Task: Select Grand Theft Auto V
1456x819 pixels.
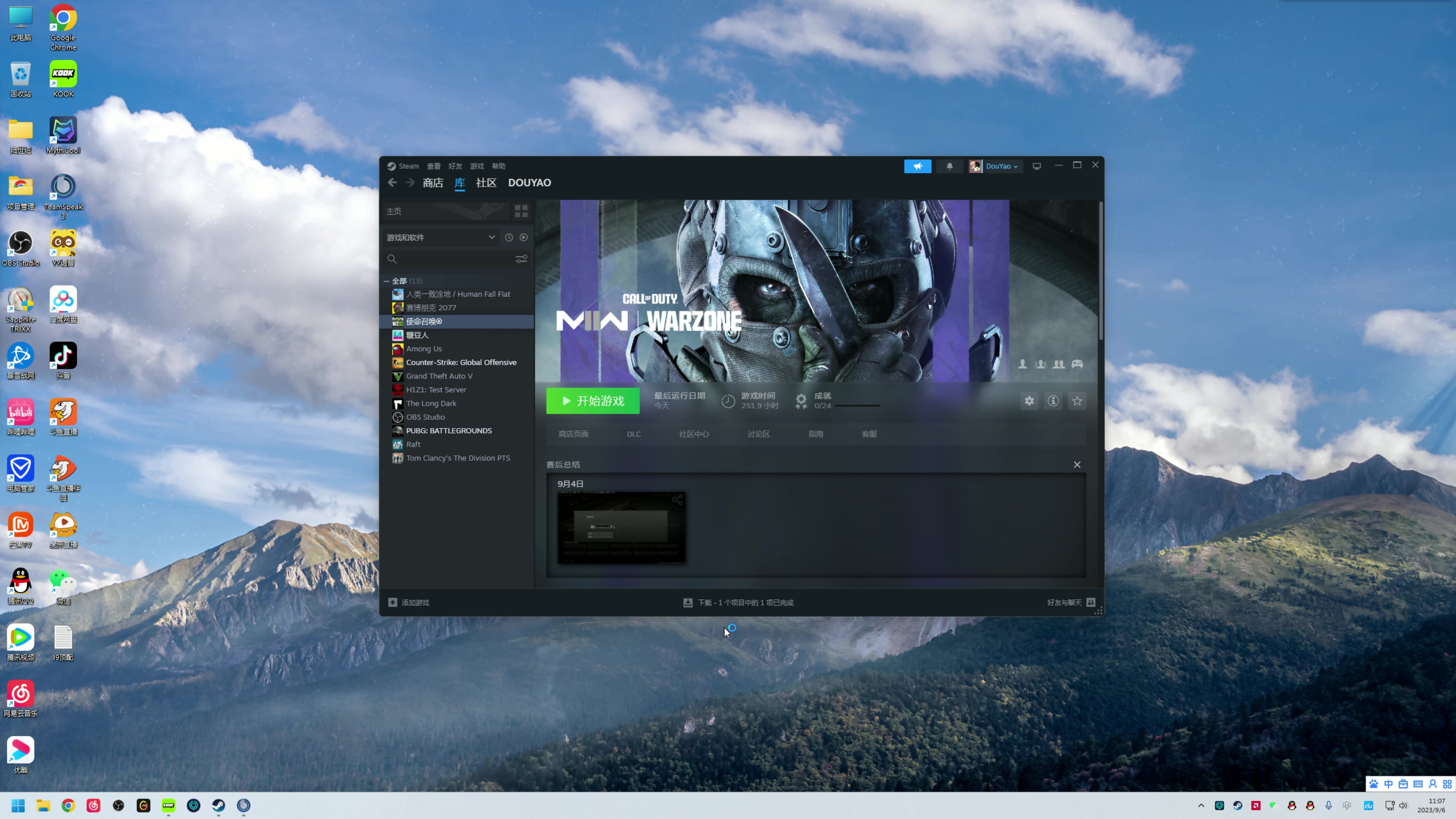Action: (457, 376)
